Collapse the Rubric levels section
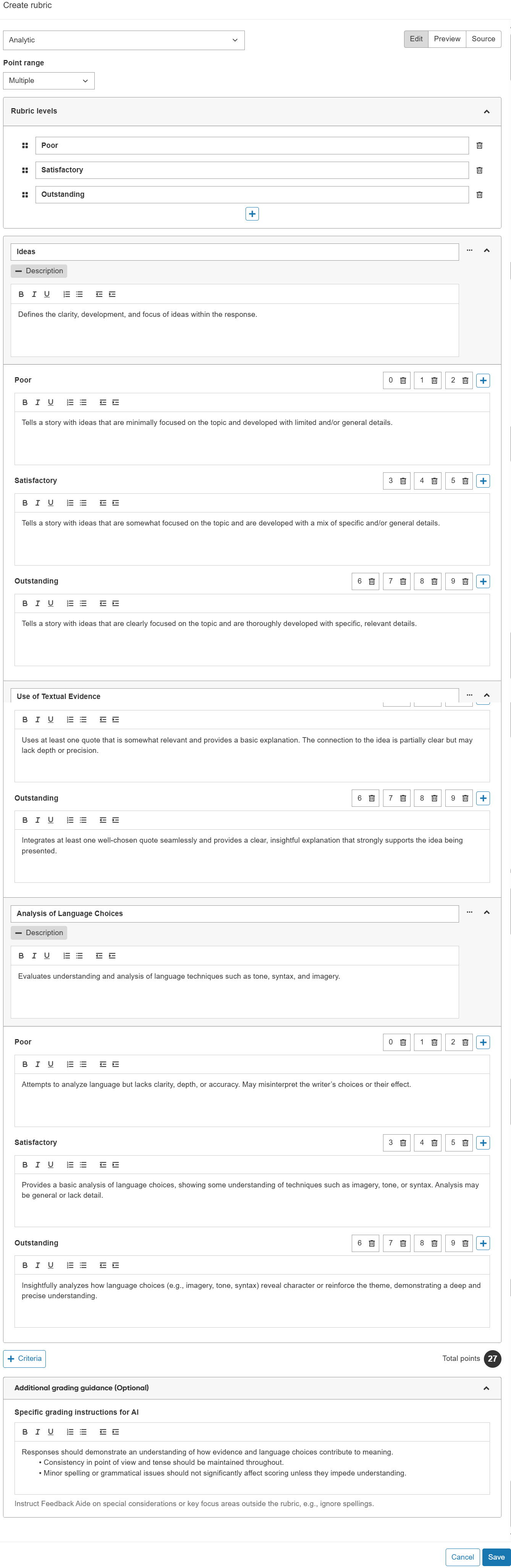 pyautogui.click(x=486, y=111)
